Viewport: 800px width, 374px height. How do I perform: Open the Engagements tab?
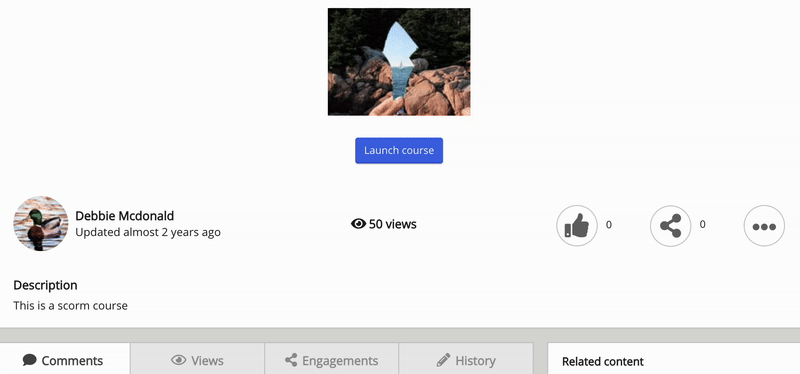(332, 360)
